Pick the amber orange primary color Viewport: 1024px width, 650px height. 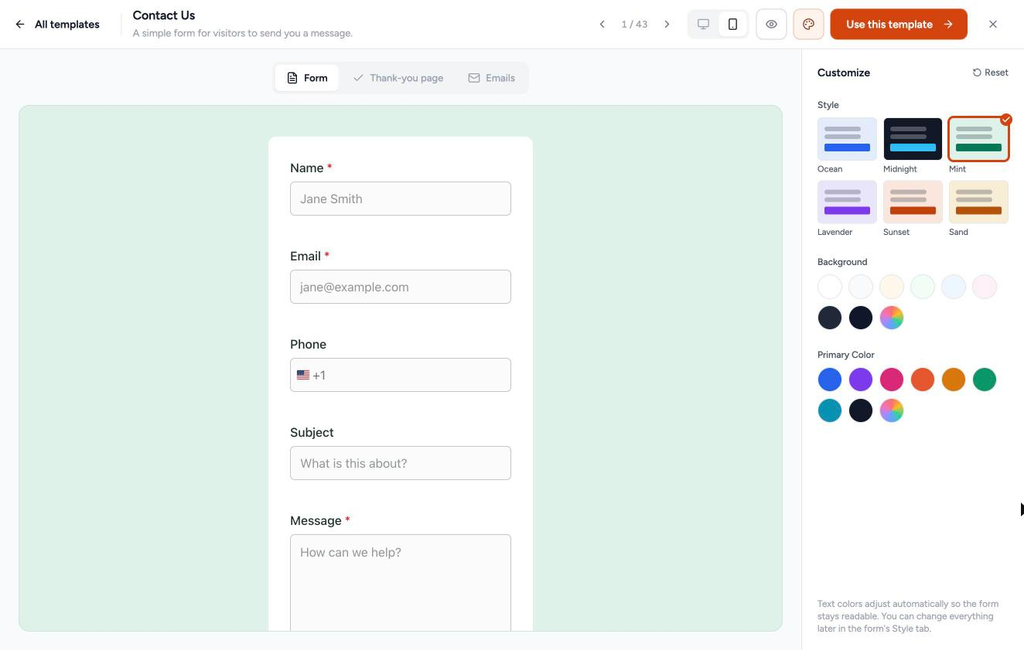point(953,380)
